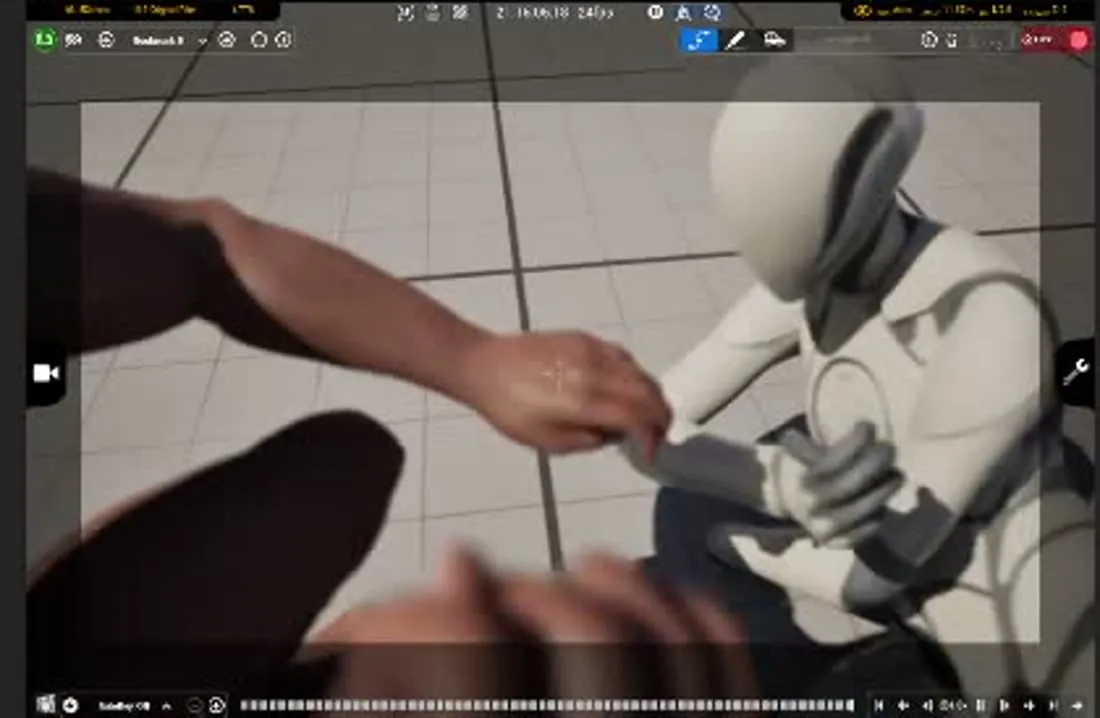Select the pen drawing tool

pos(735,40)
